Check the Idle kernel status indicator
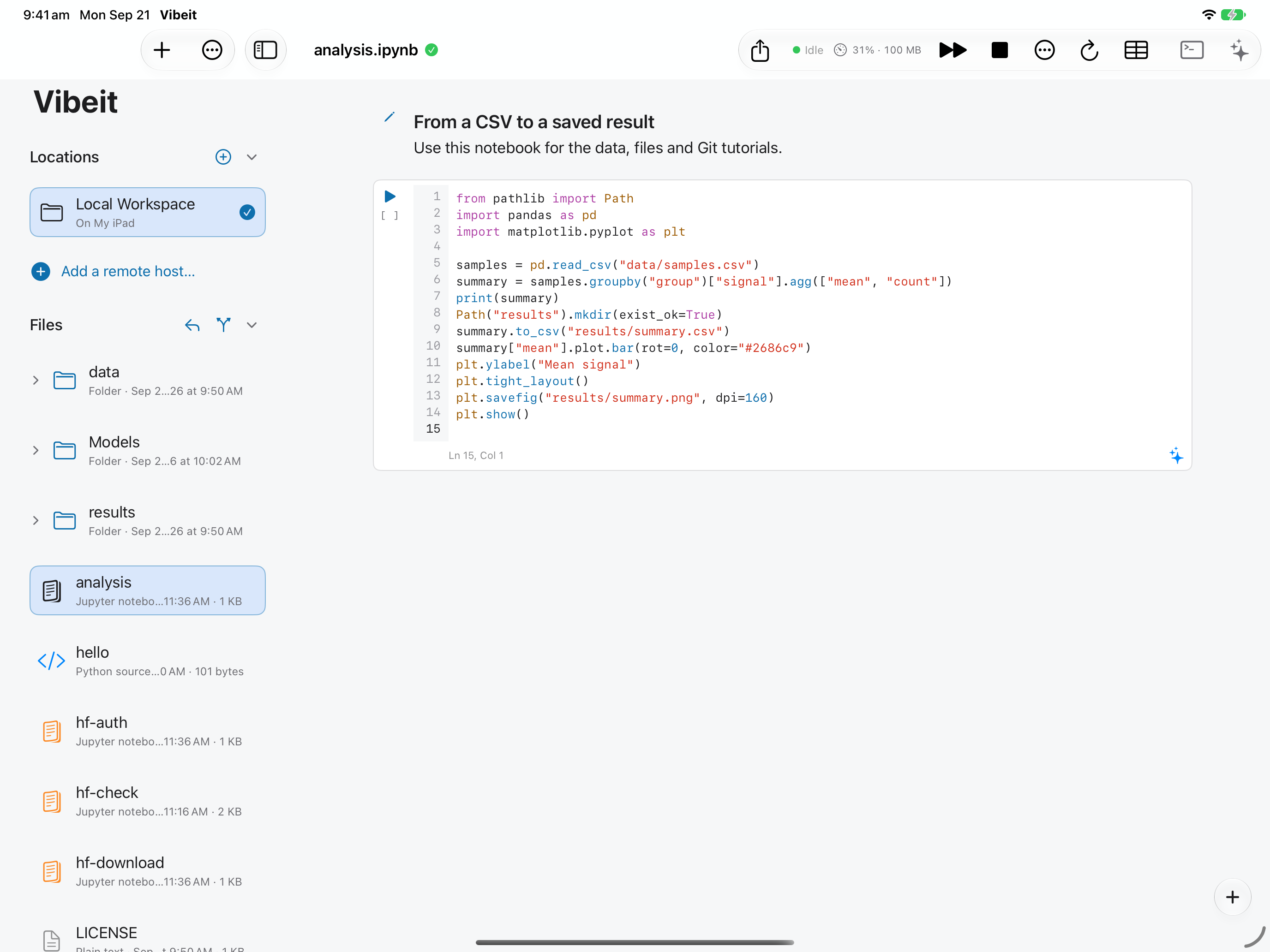1270x952 pixels. pos(807,50)
